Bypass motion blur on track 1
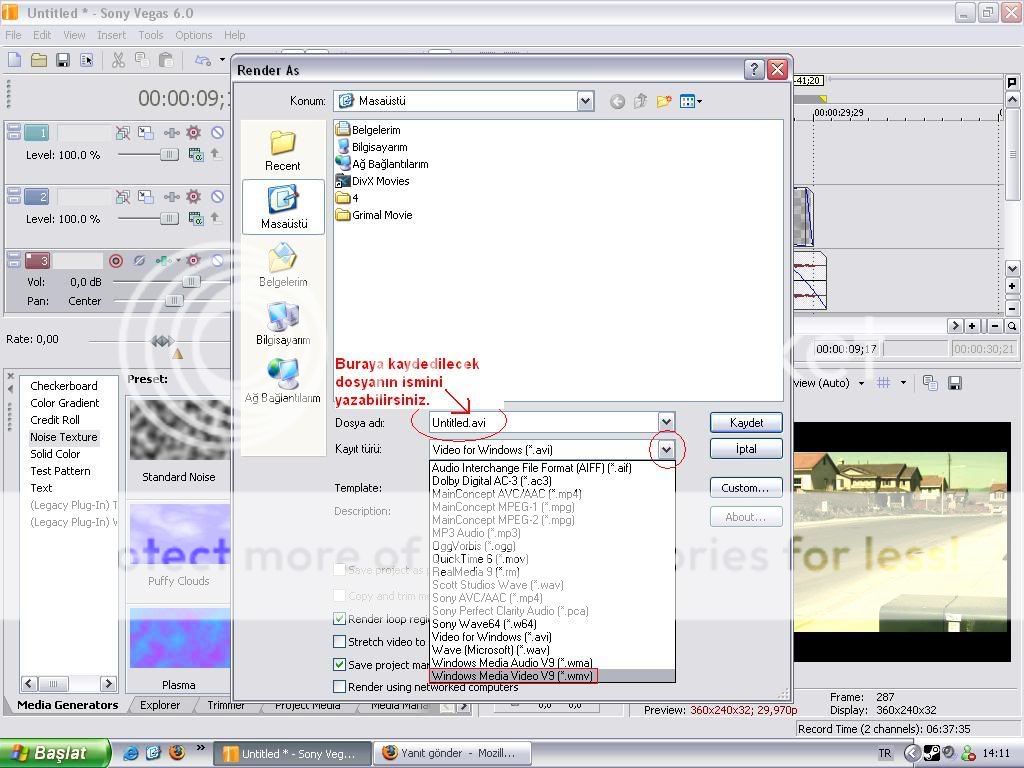The image size is (1024, 768). (122, 133)
